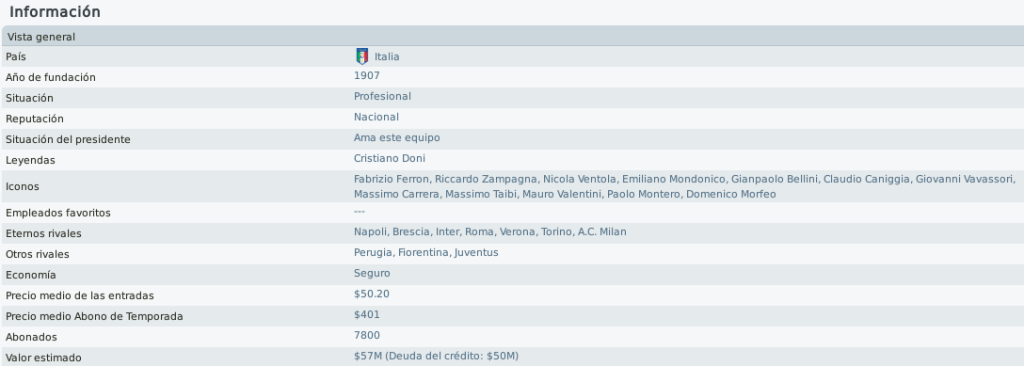Image resolution: width=1024 pixels, height=366 pixels.
Task: Click the Información panel title
Action: pyautogui.click(x=55, y=12)
